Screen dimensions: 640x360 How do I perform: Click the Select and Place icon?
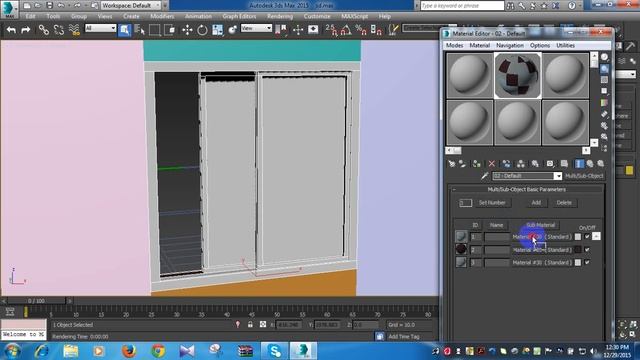point(232,30)
